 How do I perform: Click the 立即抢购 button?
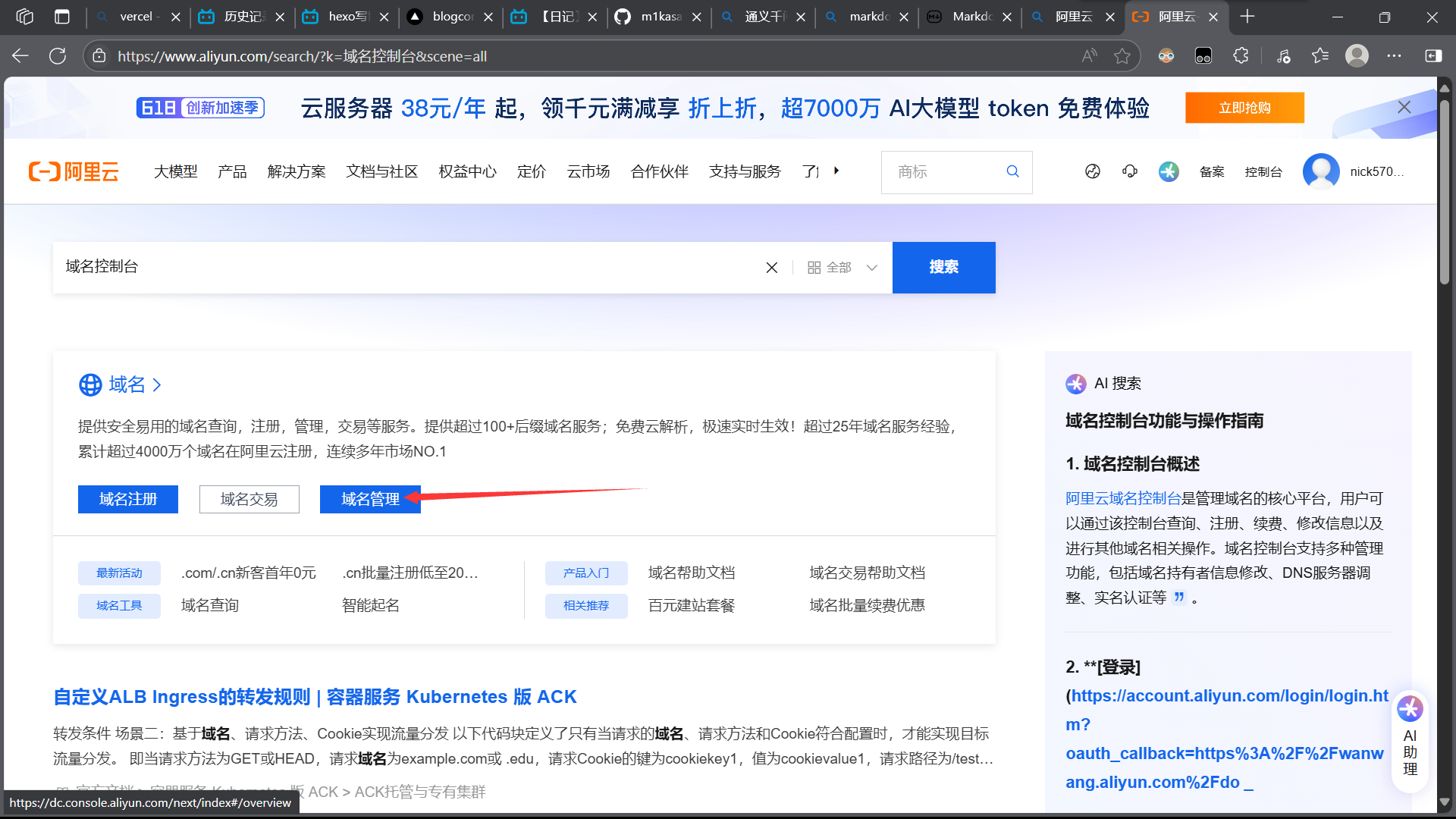click(1244, 108)
